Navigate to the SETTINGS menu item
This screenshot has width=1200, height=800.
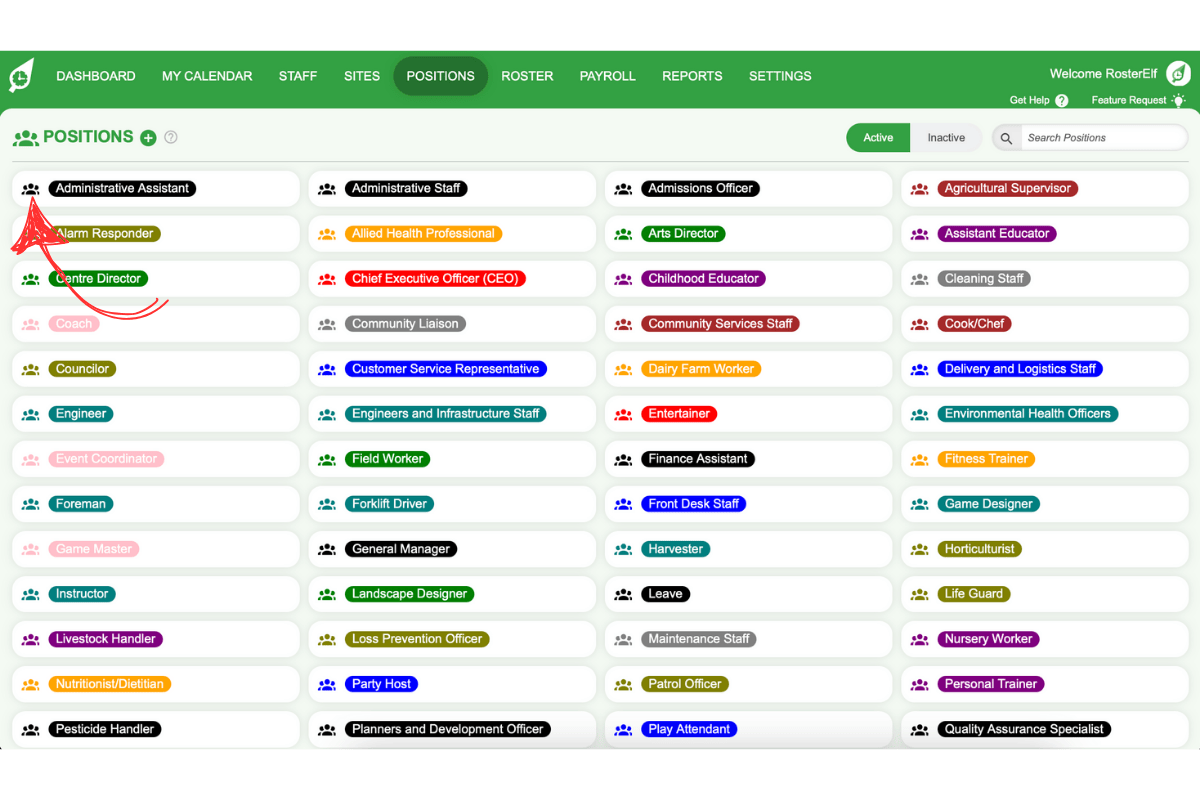point(779,75)
